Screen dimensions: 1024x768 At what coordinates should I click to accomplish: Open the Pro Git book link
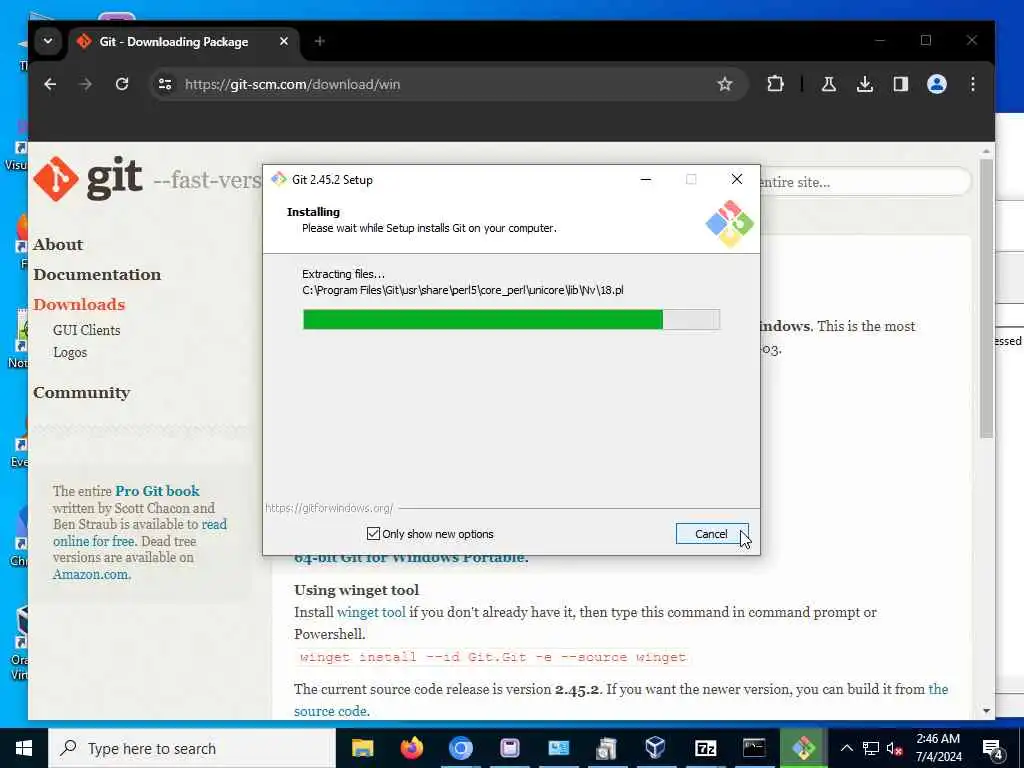pyautogui.click(x=157, y=491)
